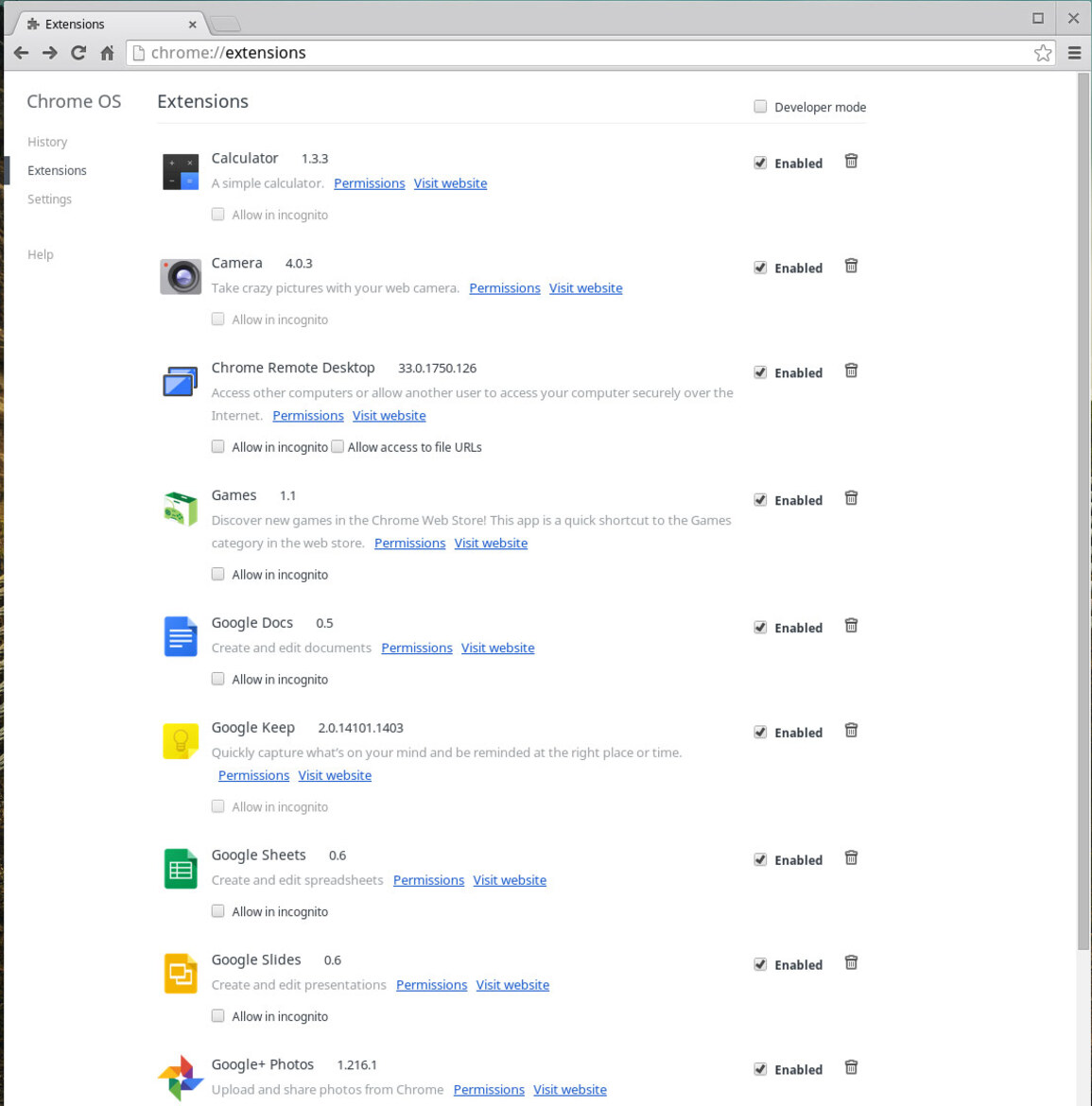Click the Chrome OS heading
This screenshot has width=1092, height=1106.
pyautogui.click(x=74, y=101)
